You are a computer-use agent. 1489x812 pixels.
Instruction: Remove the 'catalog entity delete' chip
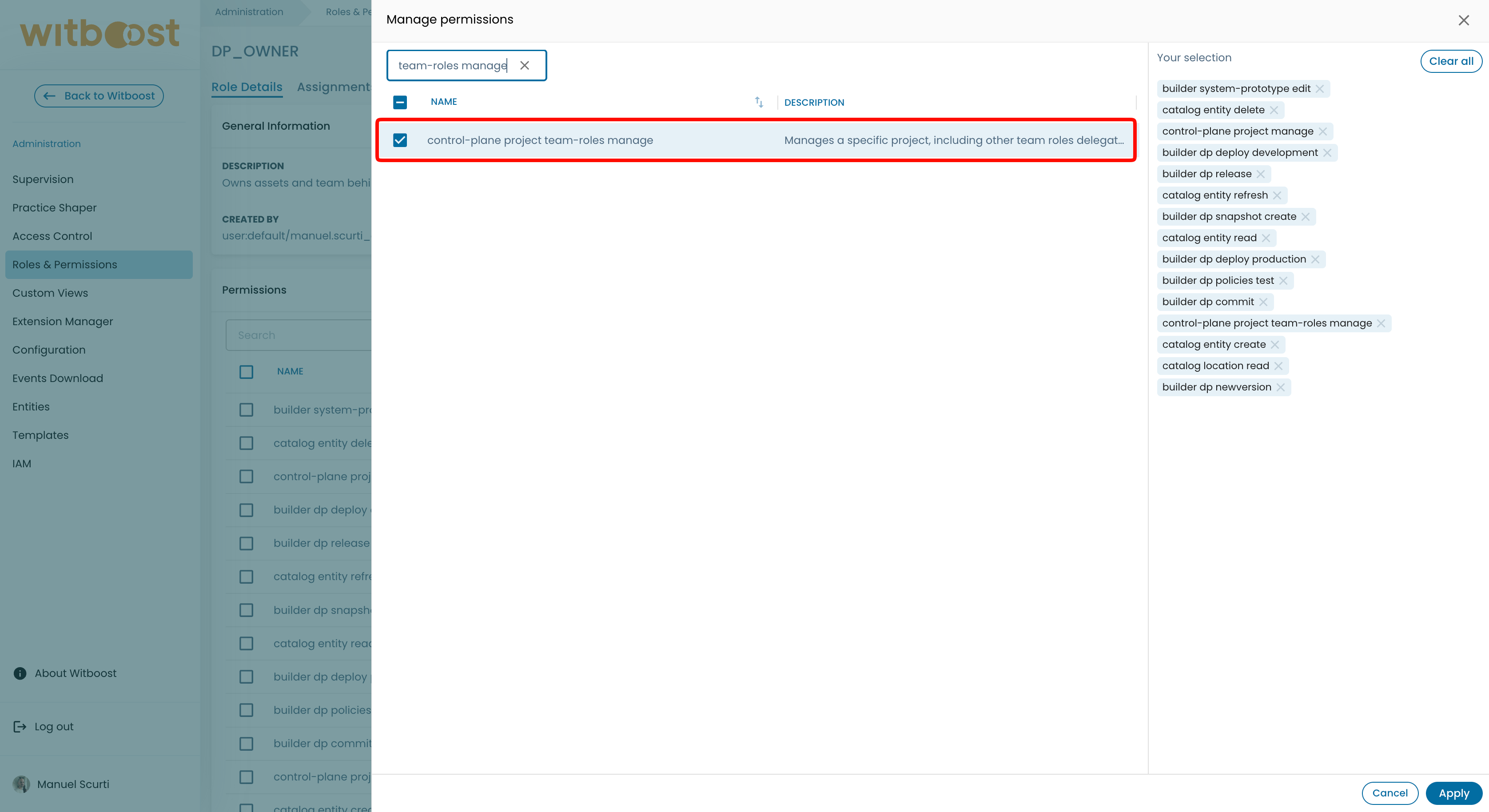click(1274, 110)
